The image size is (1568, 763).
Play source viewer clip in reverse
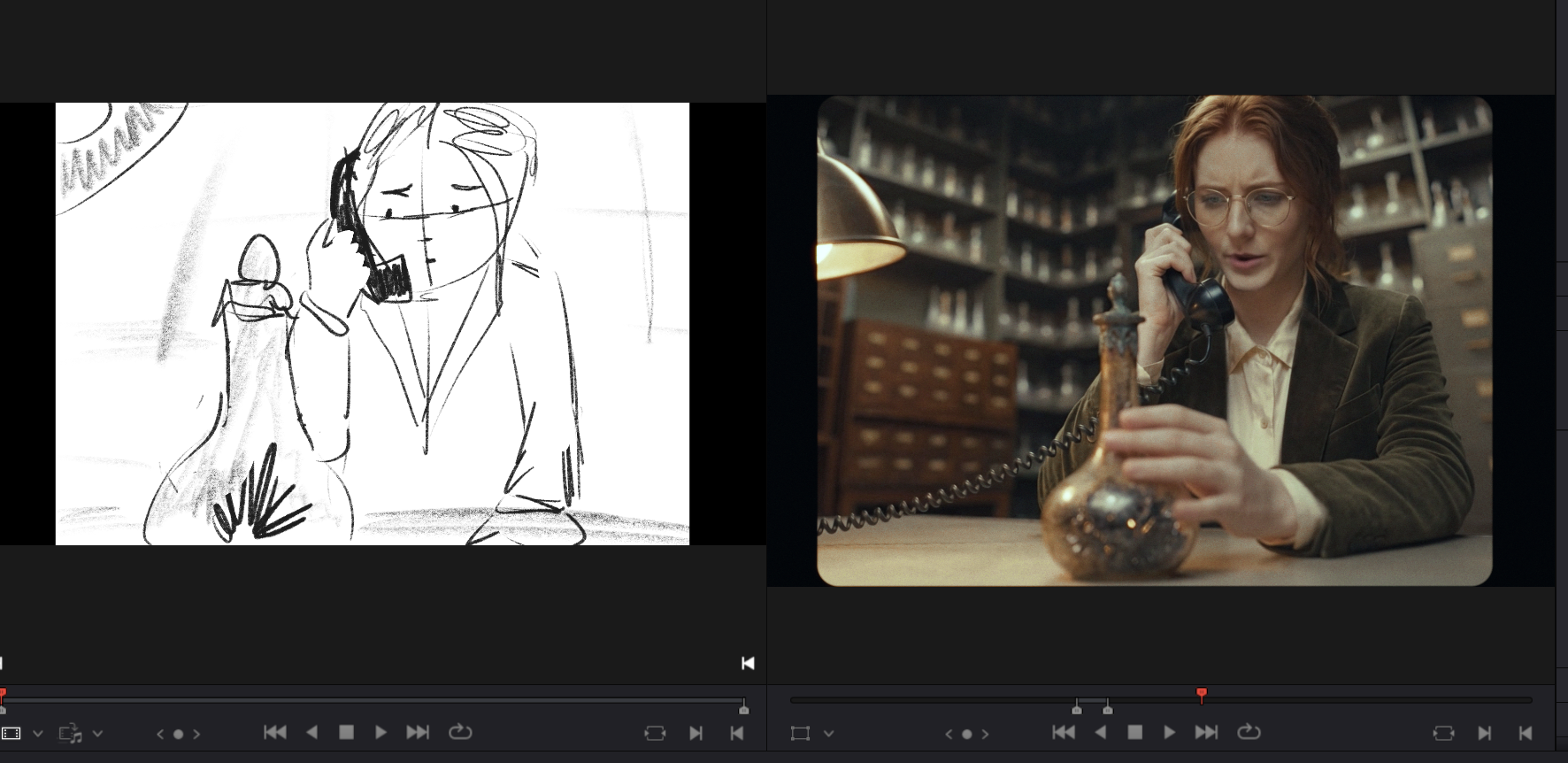311,732
